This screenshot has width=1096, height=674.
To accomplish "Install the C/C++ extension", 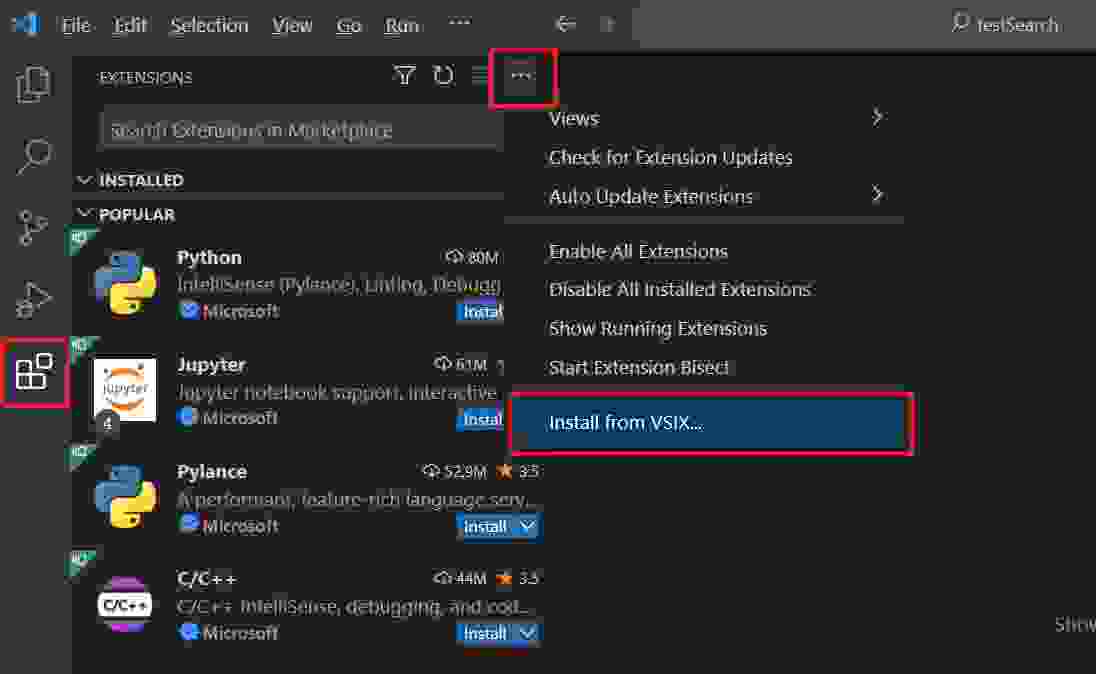I will click(x=486, y=633).
